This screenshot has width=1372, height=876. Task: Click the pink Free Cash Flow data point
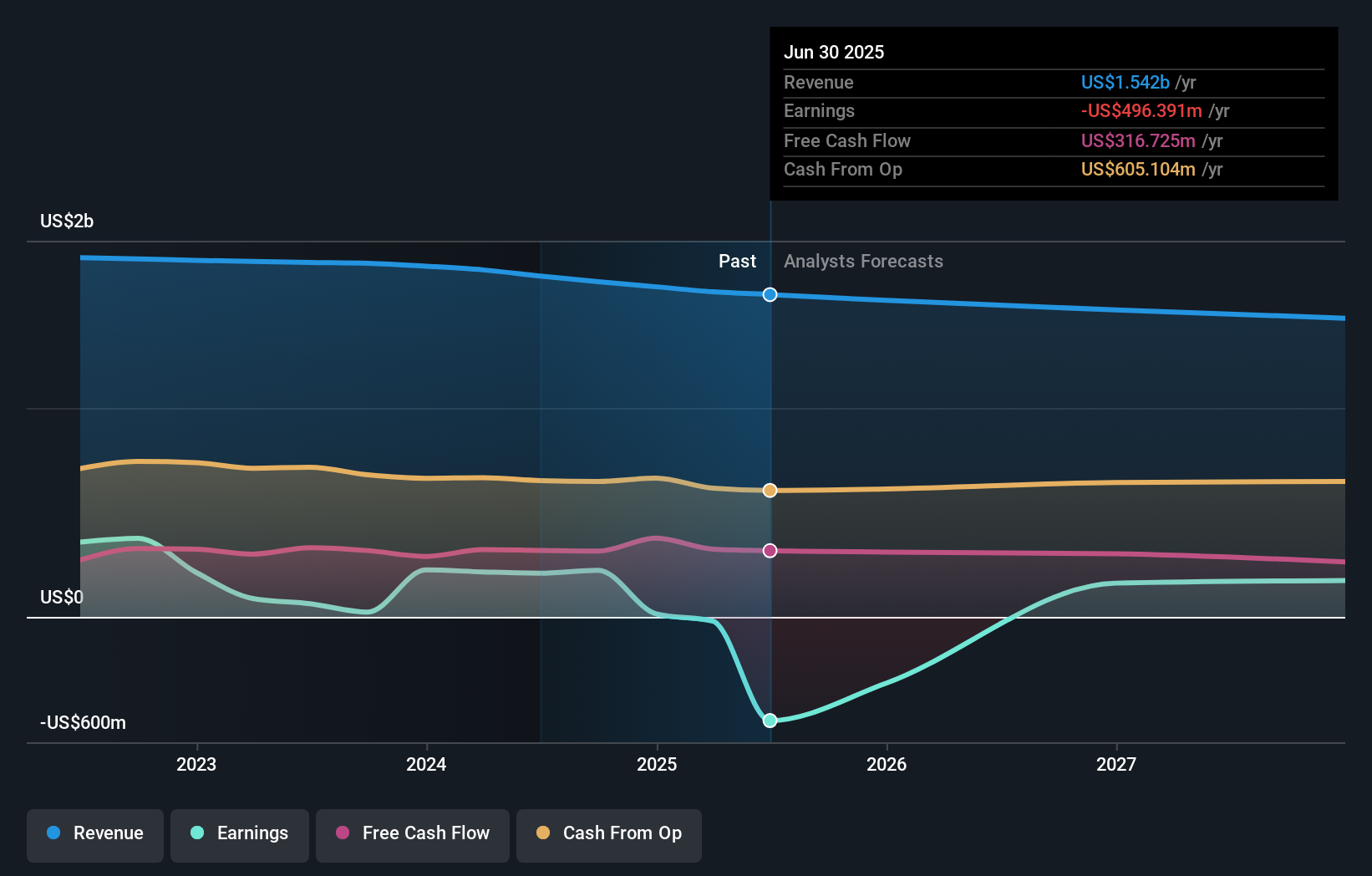tap(770, 551)
